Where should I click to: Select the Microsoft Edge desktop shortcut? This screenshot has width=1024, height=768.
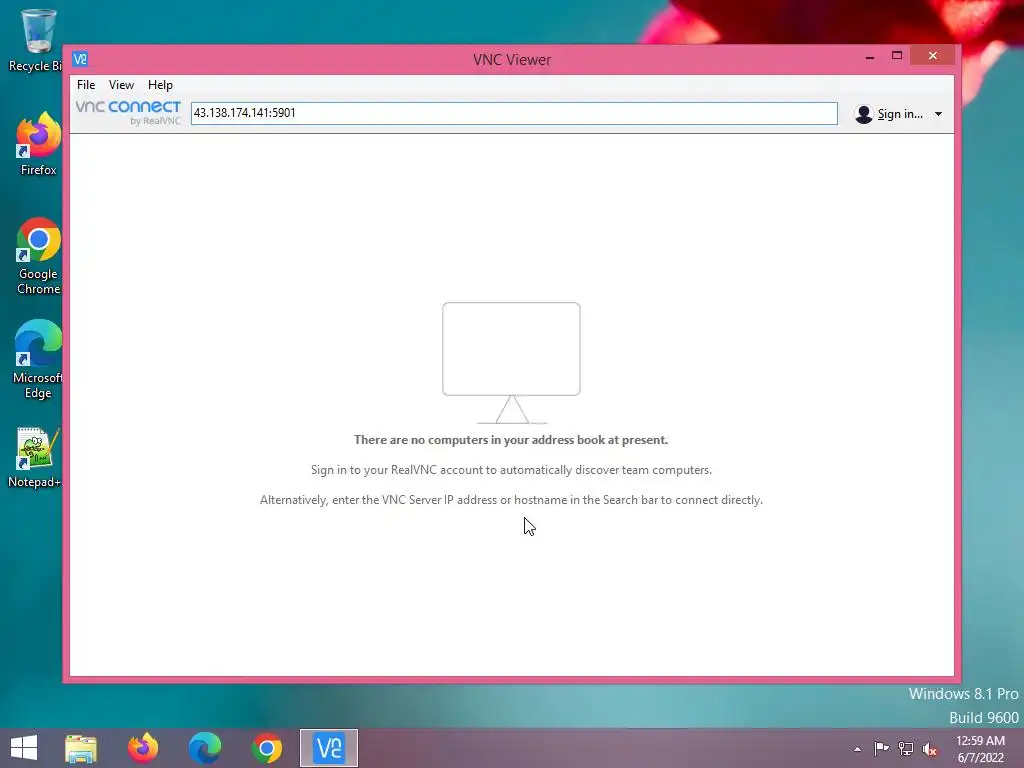click(38, 359)
